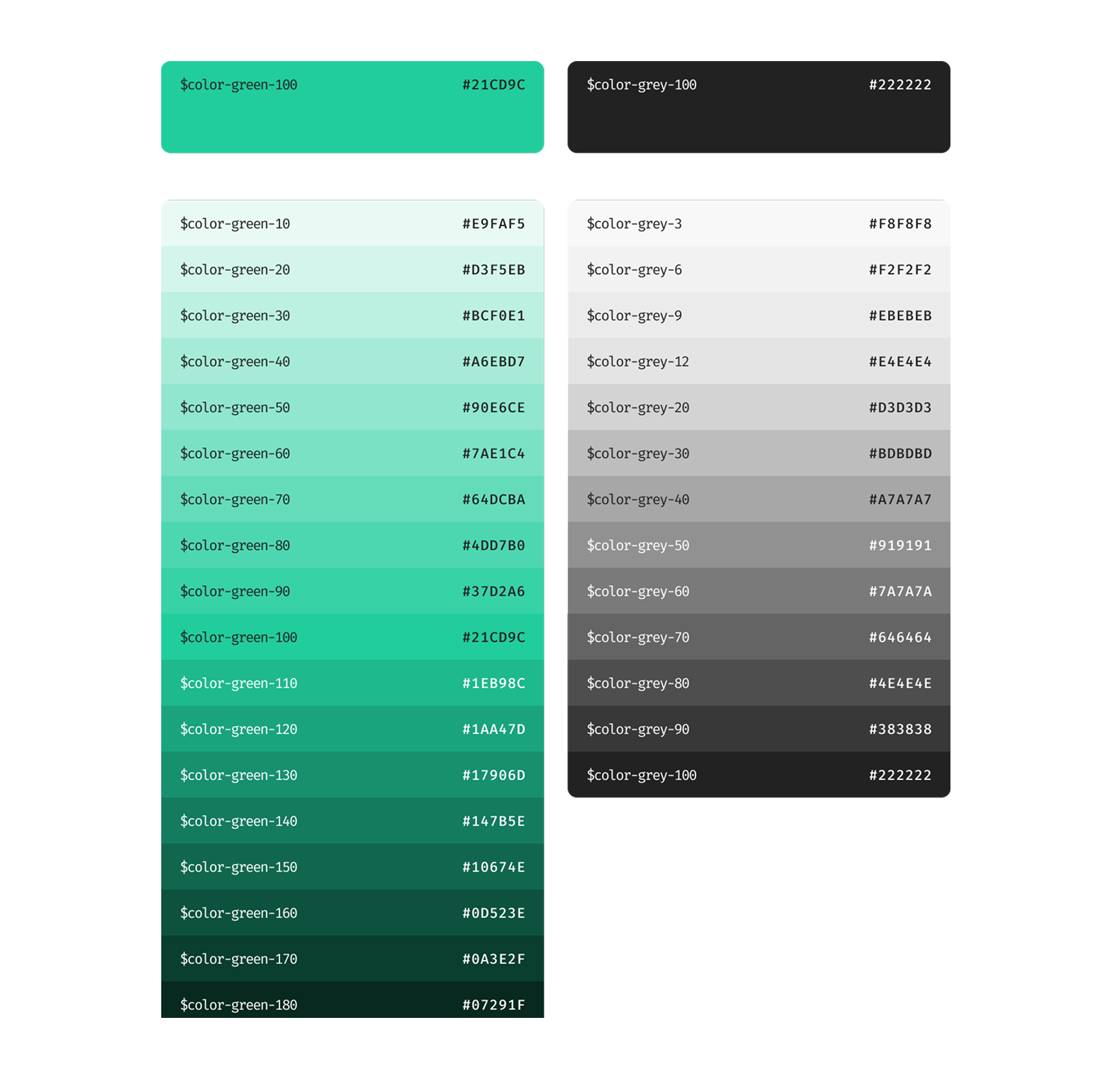Select the $color-grey-20 swatch
Screen dimensions: 1113x1092
(759, 407)
